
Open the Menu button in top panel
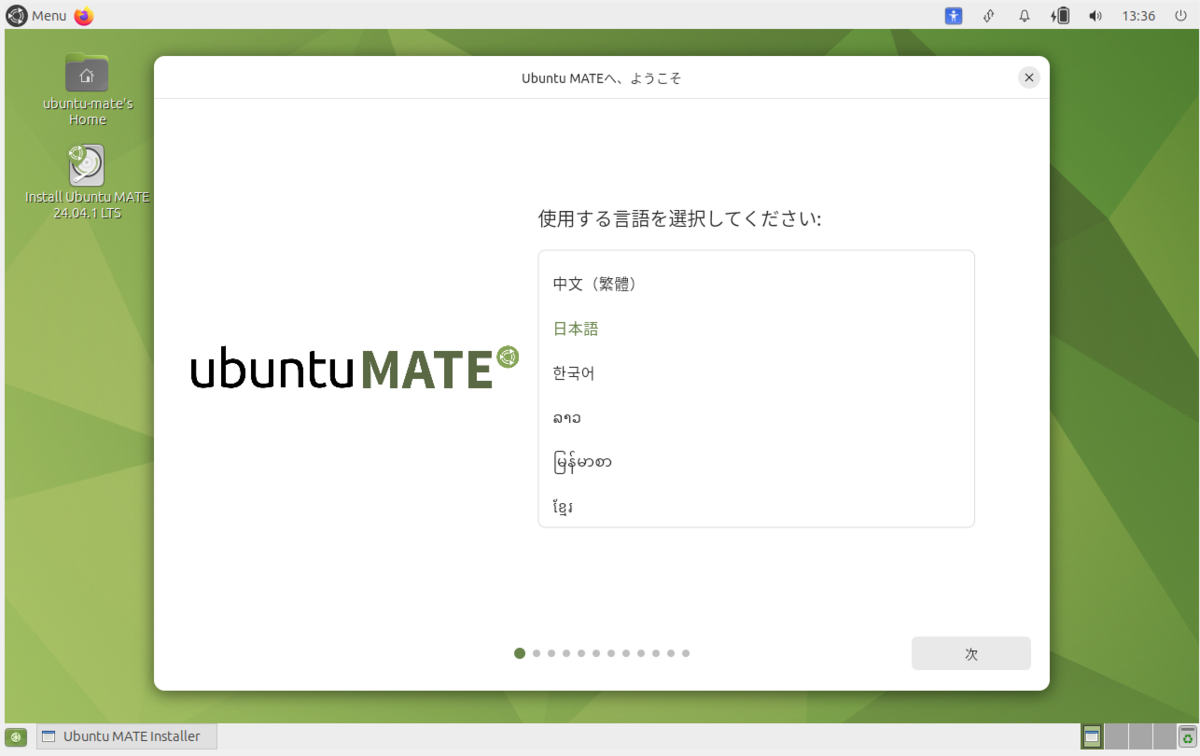pos(37,16)
